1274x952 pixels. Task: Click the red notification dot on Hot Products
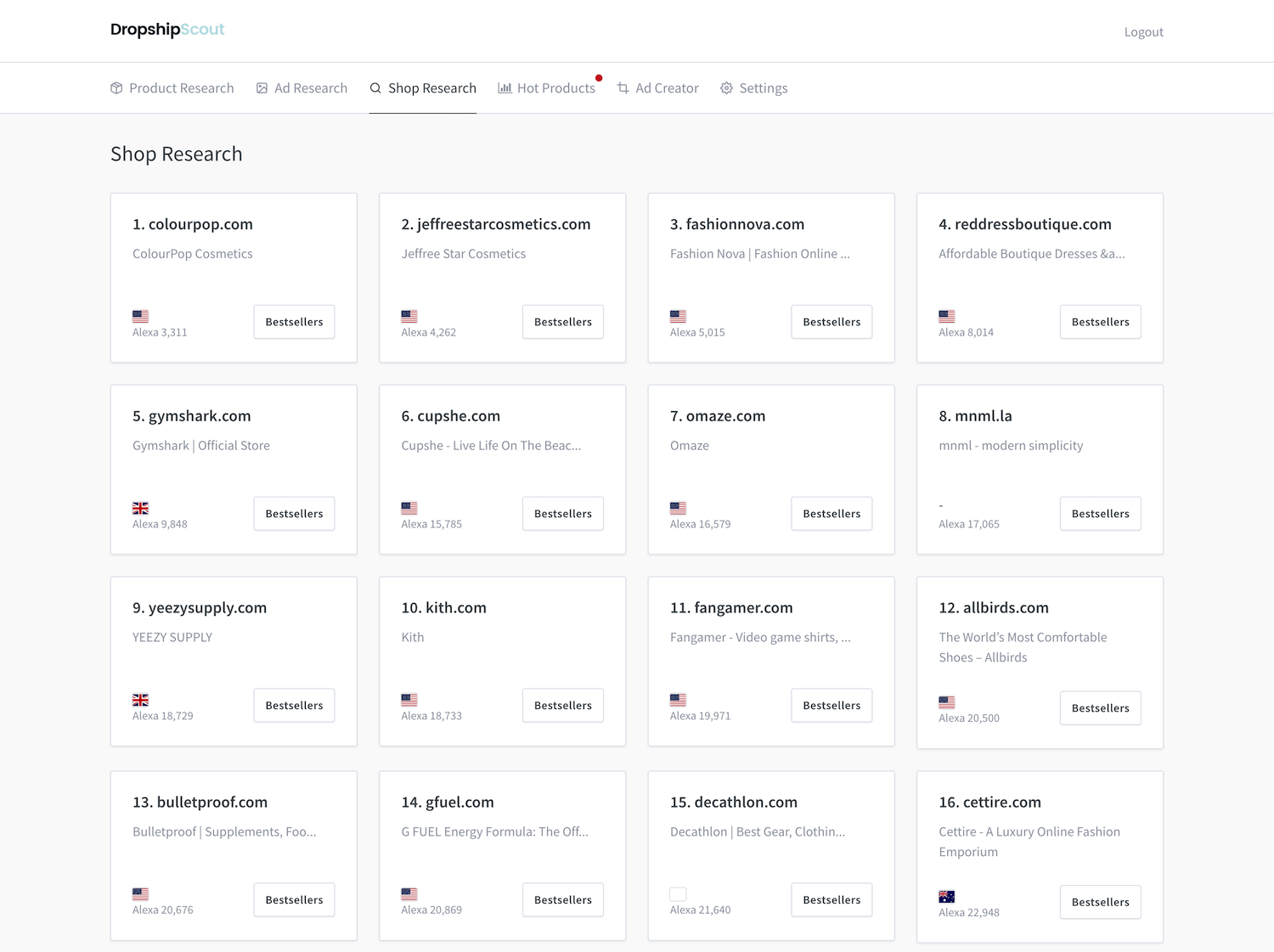tap(599, 78)
